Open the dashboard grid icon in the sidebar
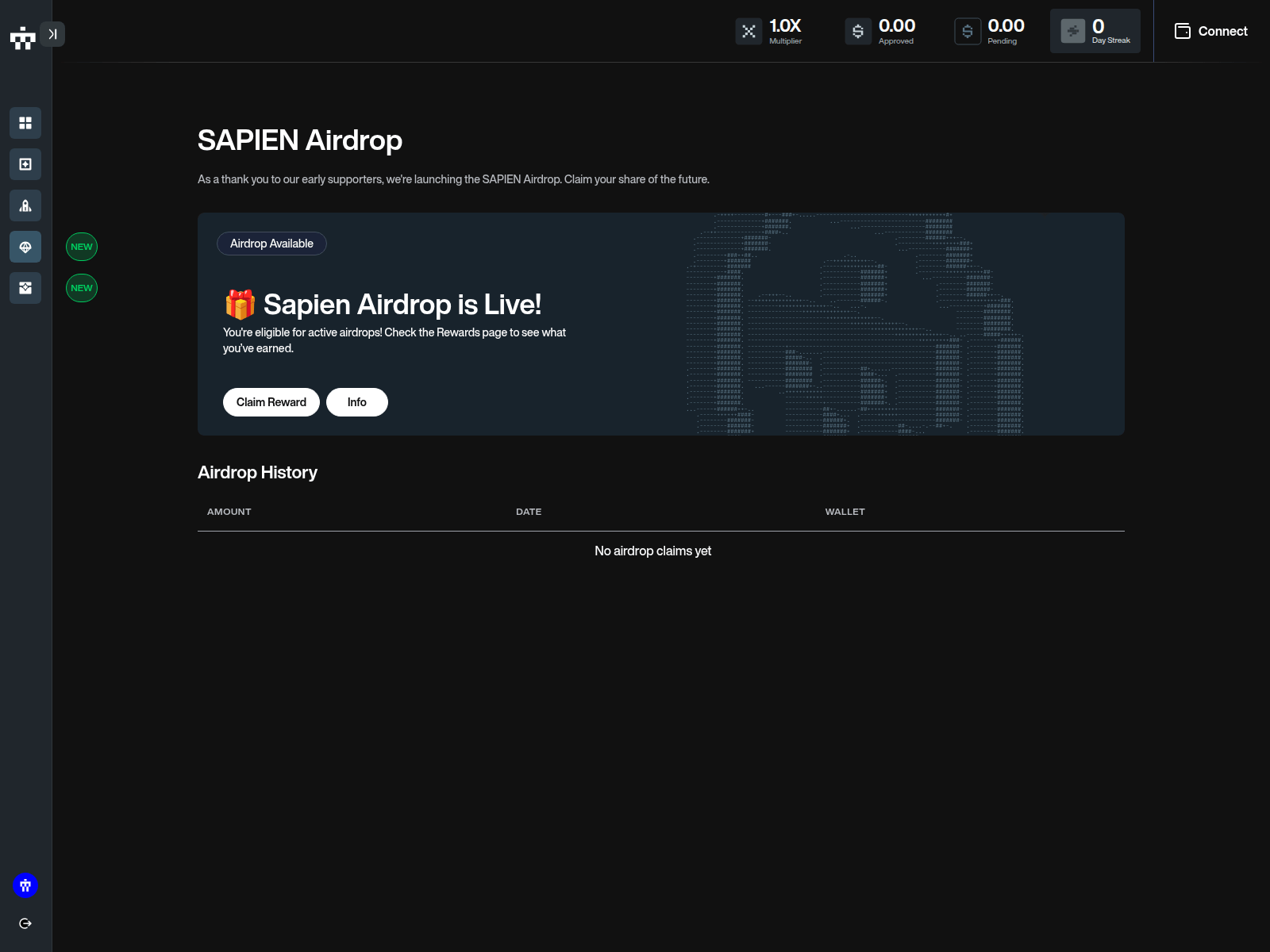 click(25, 123)
